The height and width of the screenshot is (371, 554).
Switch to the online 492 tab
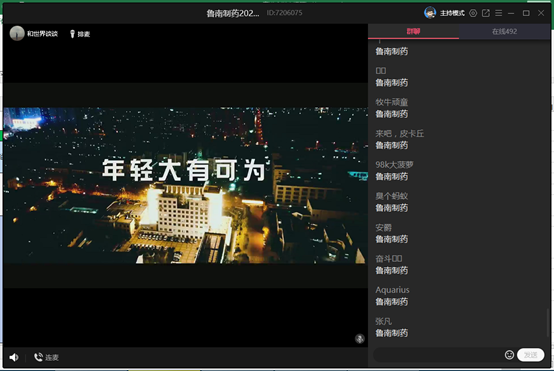[x=505, y=31]
